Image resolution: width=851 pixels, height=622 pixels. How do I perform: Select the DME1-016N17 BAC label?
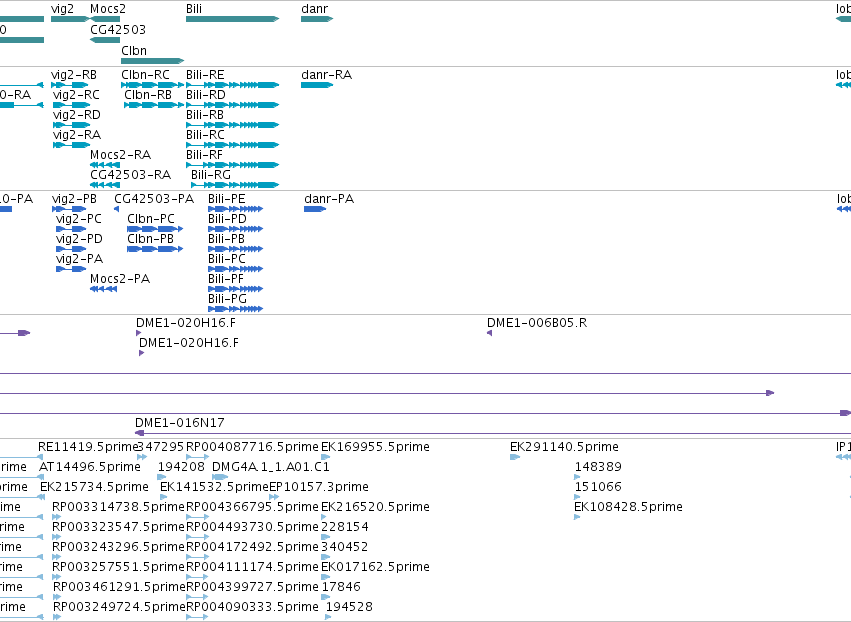pyautogui.click(x=180, y=423)
